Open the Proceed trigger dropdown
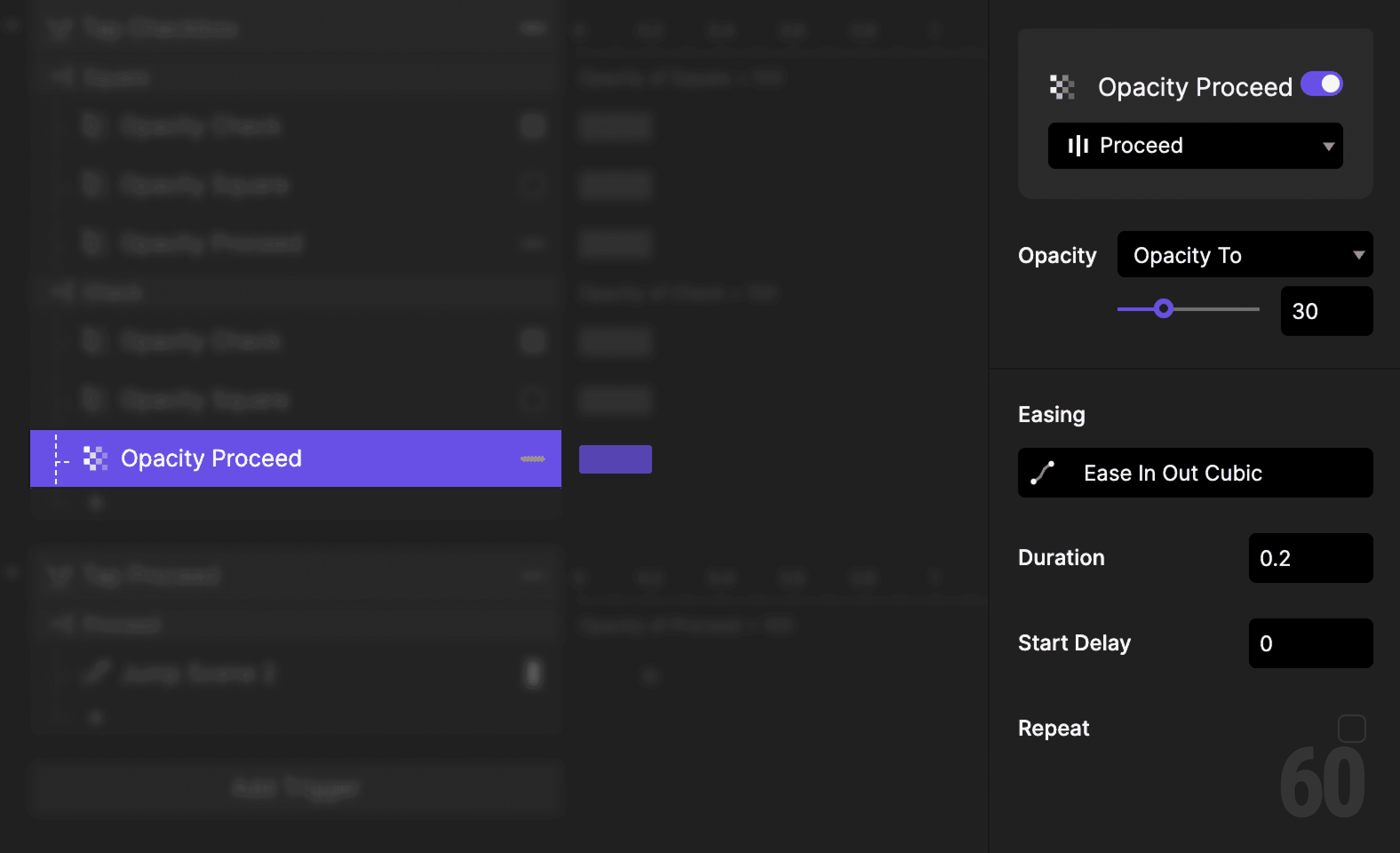Image resolution: width=1400 pixels, height=853 pixels. pos(1194,145)
